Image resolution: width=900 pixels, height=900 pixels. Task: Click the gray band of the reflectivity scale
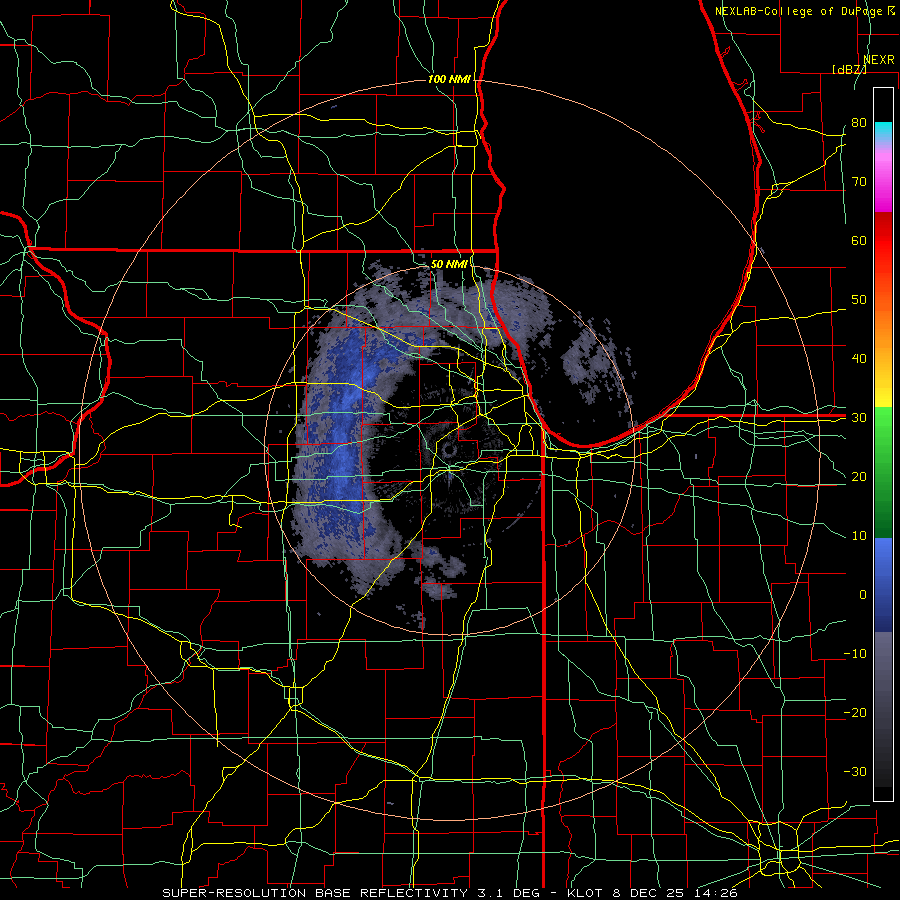(x=883, y=709)
